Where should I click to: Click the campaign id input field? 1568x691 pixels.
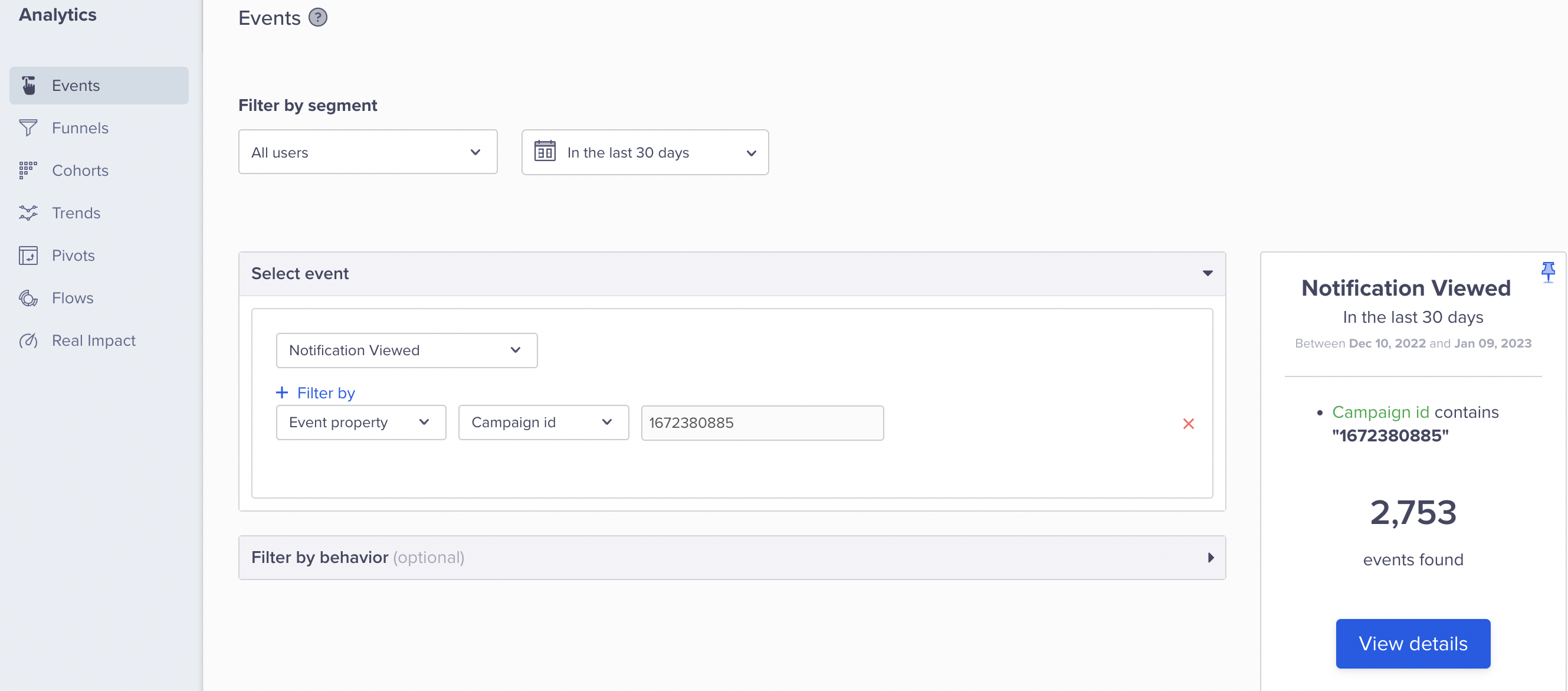[760, 422]
